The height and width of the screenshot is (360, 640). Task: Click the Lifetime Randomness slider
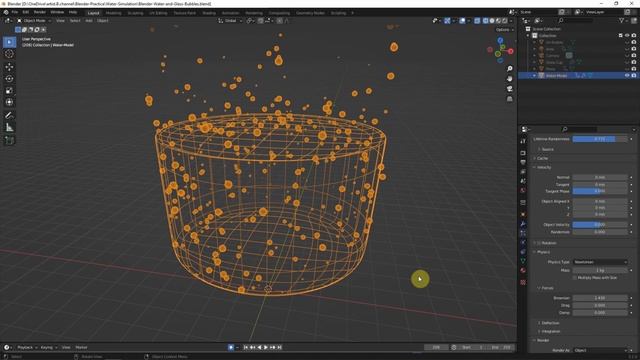click(x=600, y=139)
